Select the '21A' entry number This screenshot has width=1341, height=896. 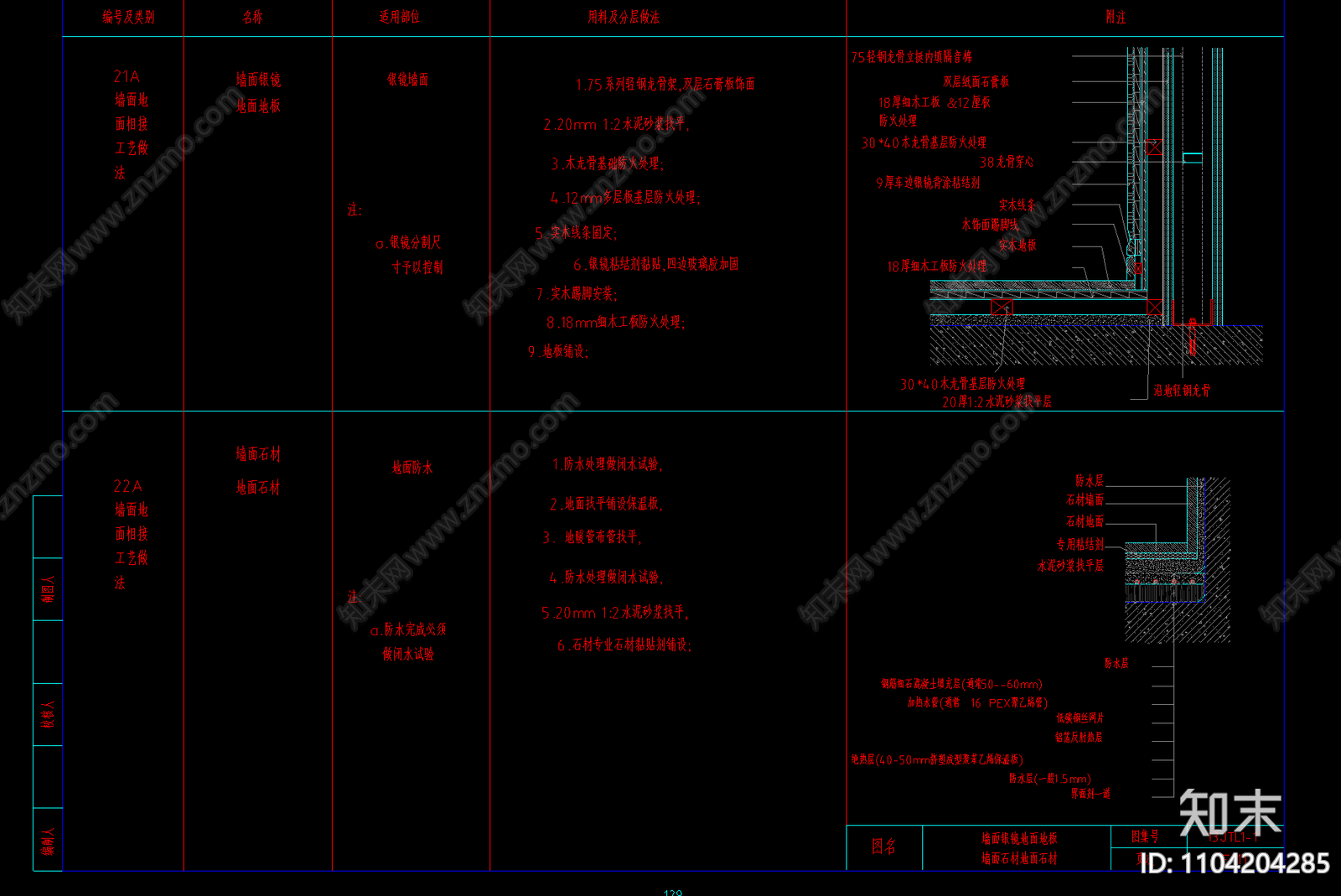coord(127,76)
